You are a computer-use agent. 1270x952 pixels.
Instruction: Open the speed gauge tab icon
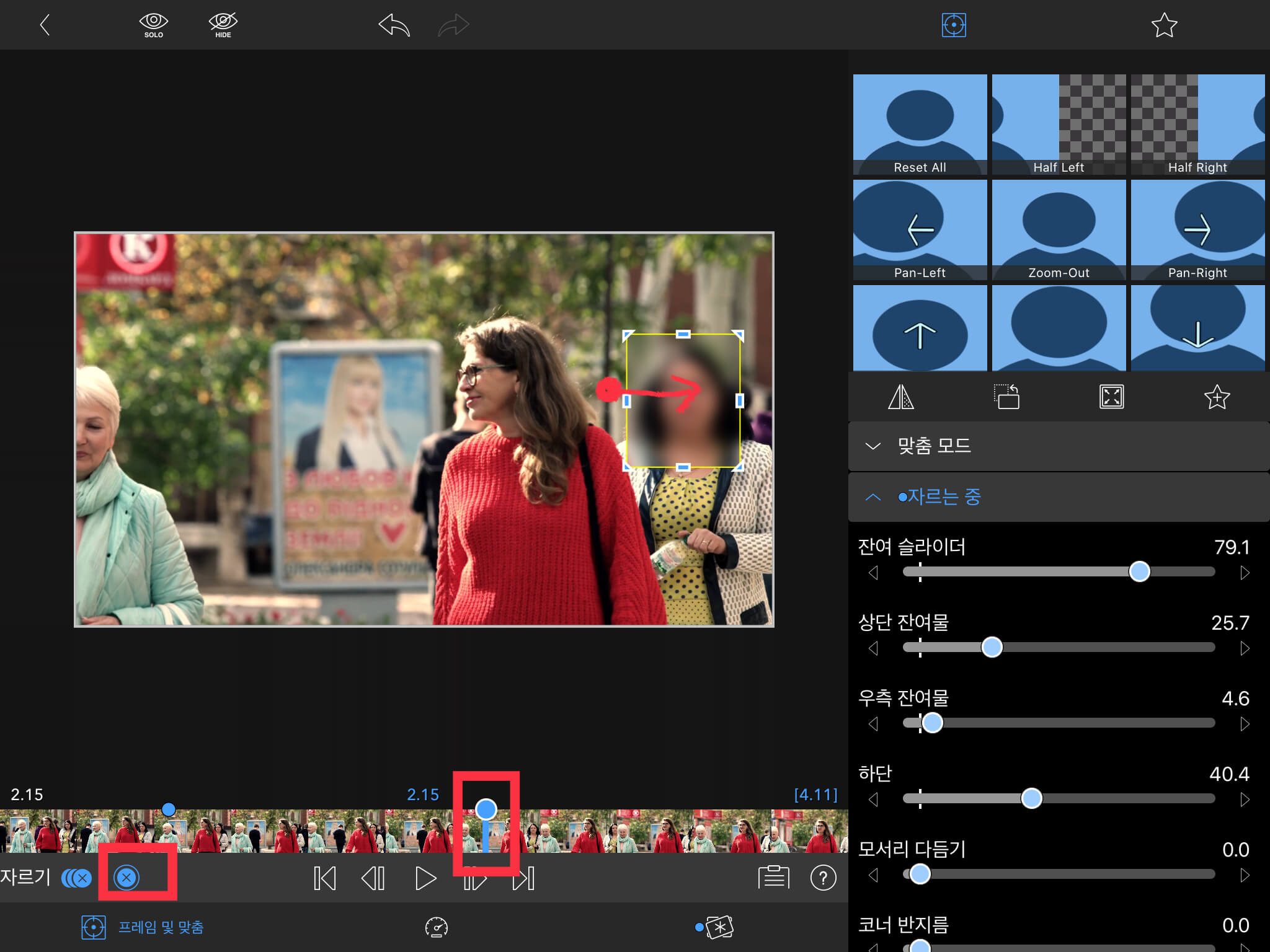click(437, 927)
